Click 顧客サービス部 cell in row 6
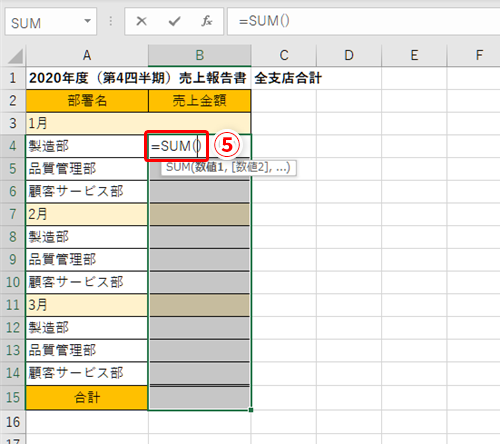This screenshot has width=500, height=444. pyautogui.click(x=87, y=191)
